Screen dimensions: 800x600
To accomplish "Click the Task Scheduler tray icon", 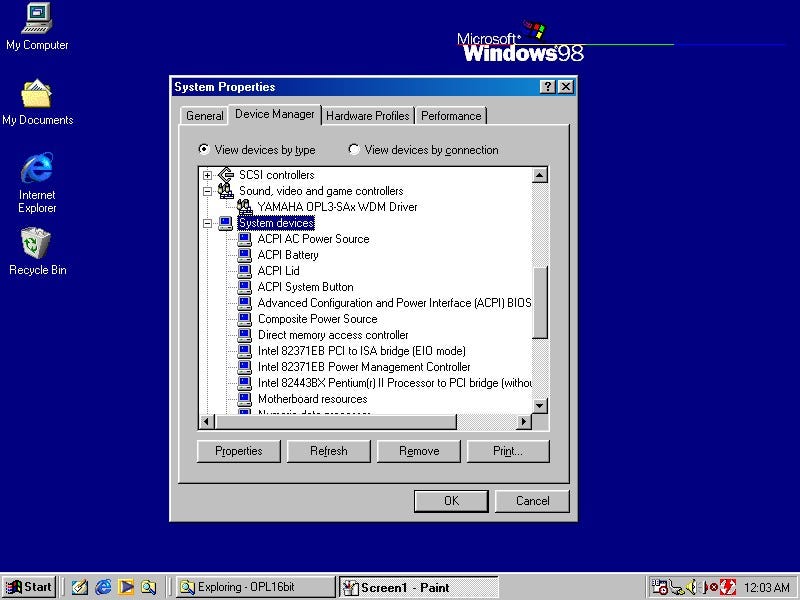I will [659, 587].
